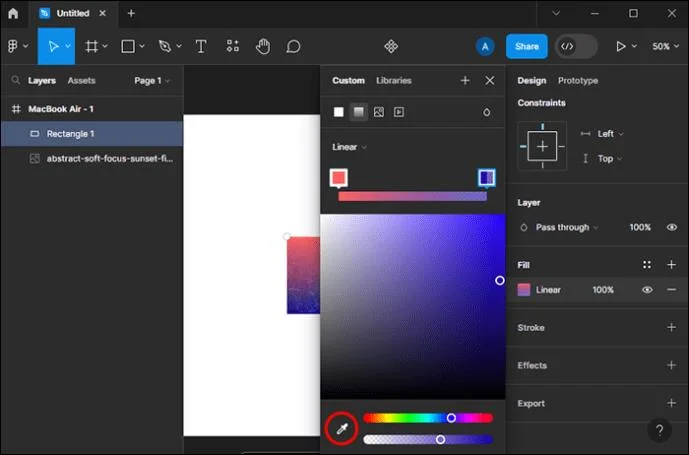Select the red gradient stop swatch
Image resolution: width=689 pixels, height=455 pixels.
pos(338,178)
